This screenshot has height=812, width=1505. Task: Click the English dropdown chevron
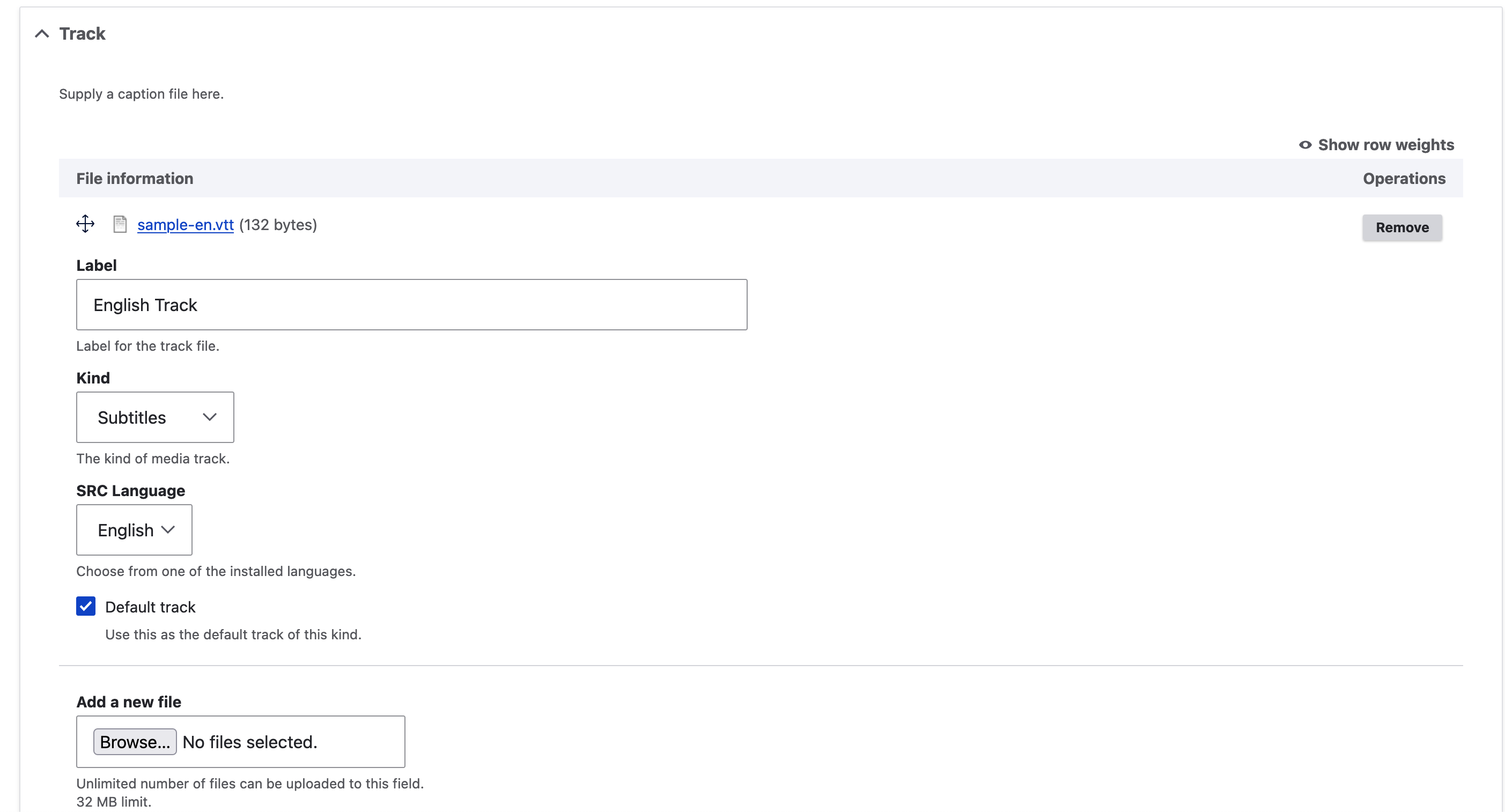(169, 529)
